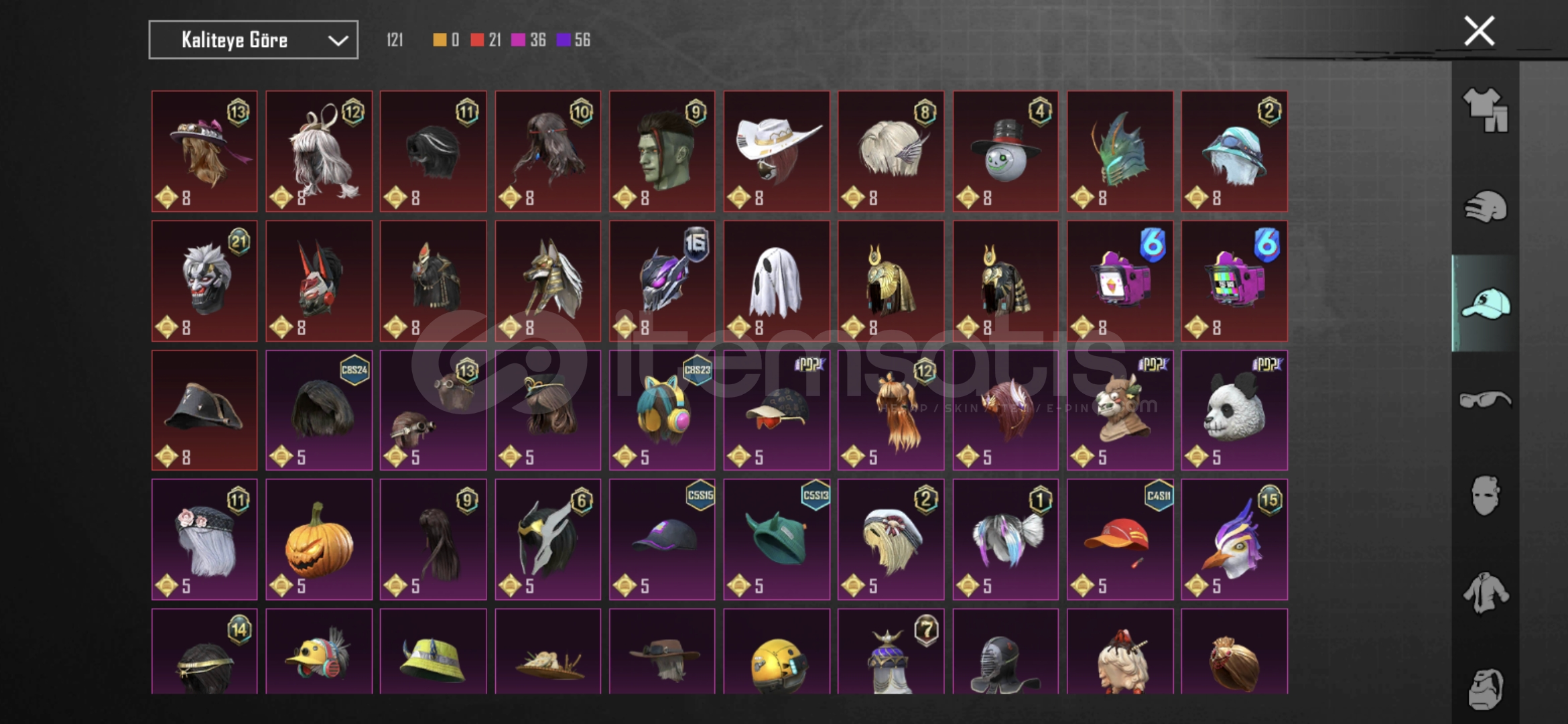Open the face mask category icon
The image size is (1568, 724).
[x=1485, y=495]
